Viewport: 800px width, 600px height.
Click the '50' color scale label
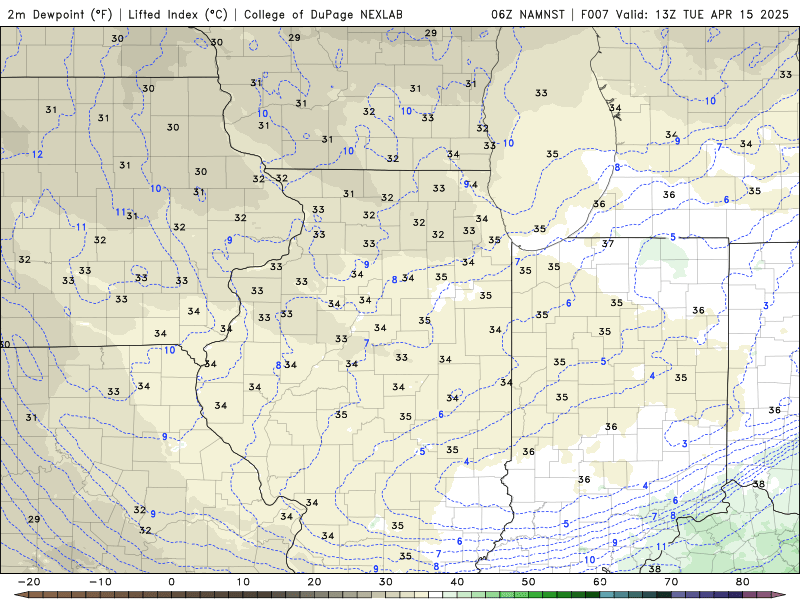pos(529,582)
